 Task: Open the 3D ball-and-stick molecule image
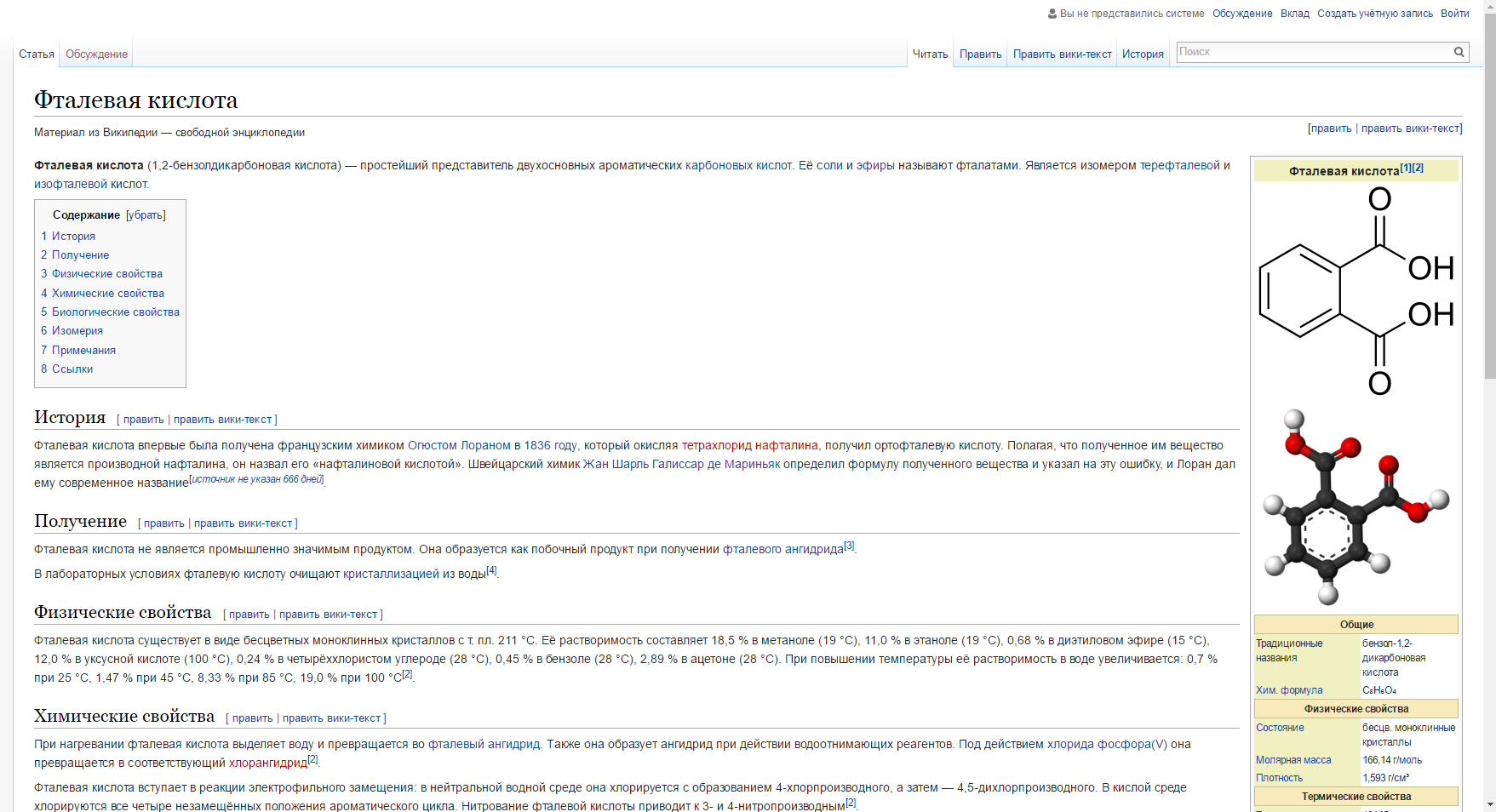tap(1356, 506)
